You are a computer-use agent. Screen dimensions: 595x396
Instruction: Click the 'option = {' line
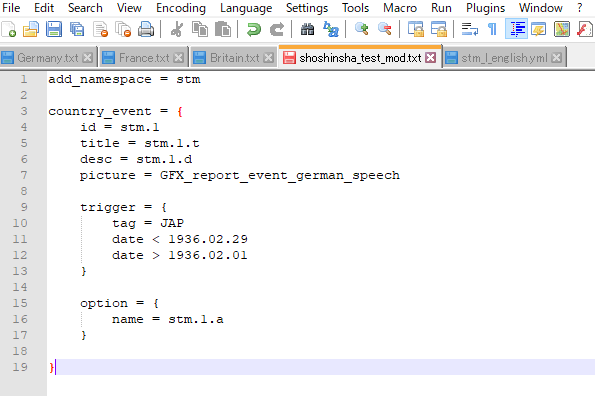click(120, 303)
